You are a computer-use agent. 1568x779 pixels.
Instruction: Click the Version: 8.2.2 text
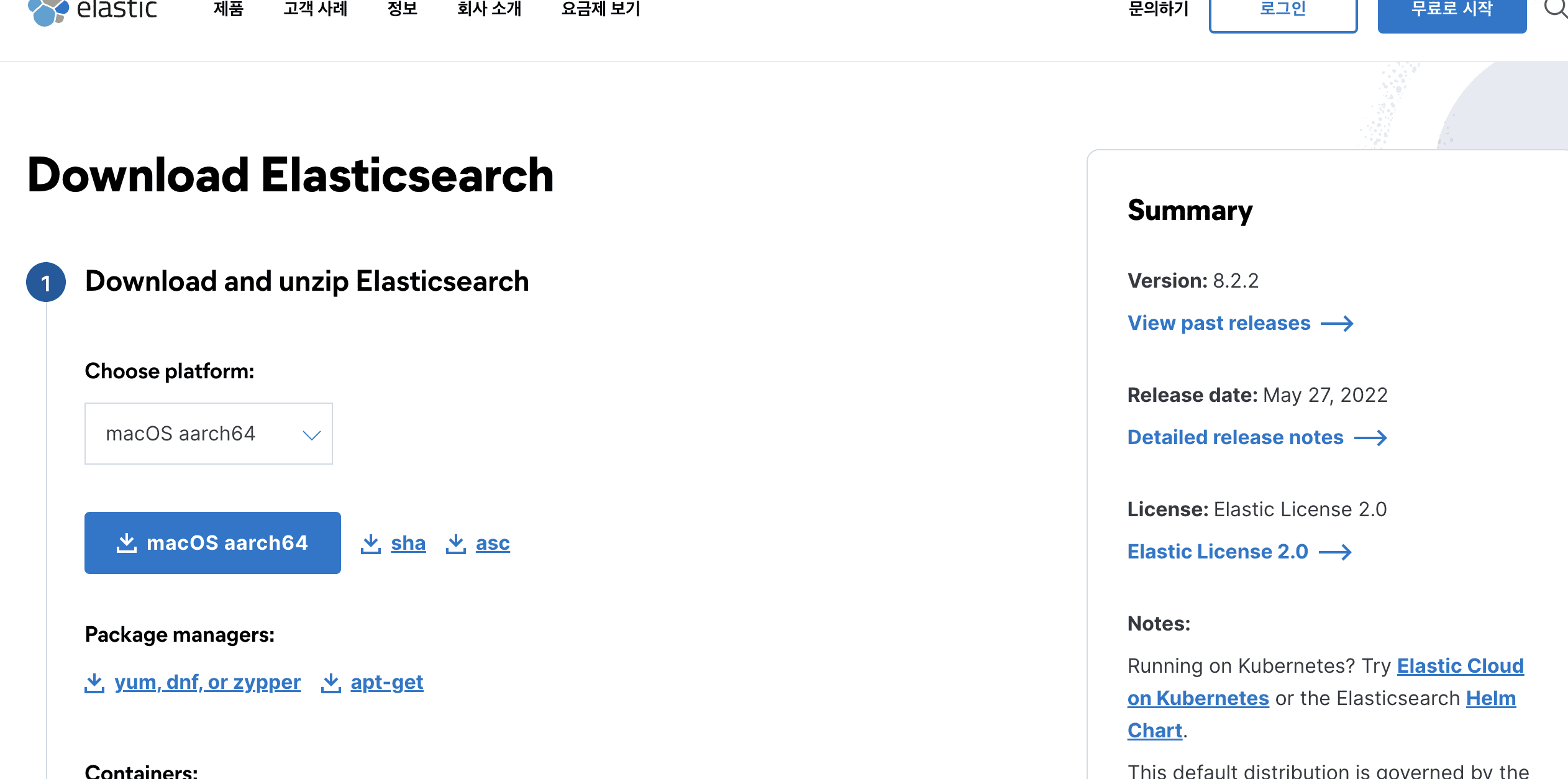[1193, 281]
